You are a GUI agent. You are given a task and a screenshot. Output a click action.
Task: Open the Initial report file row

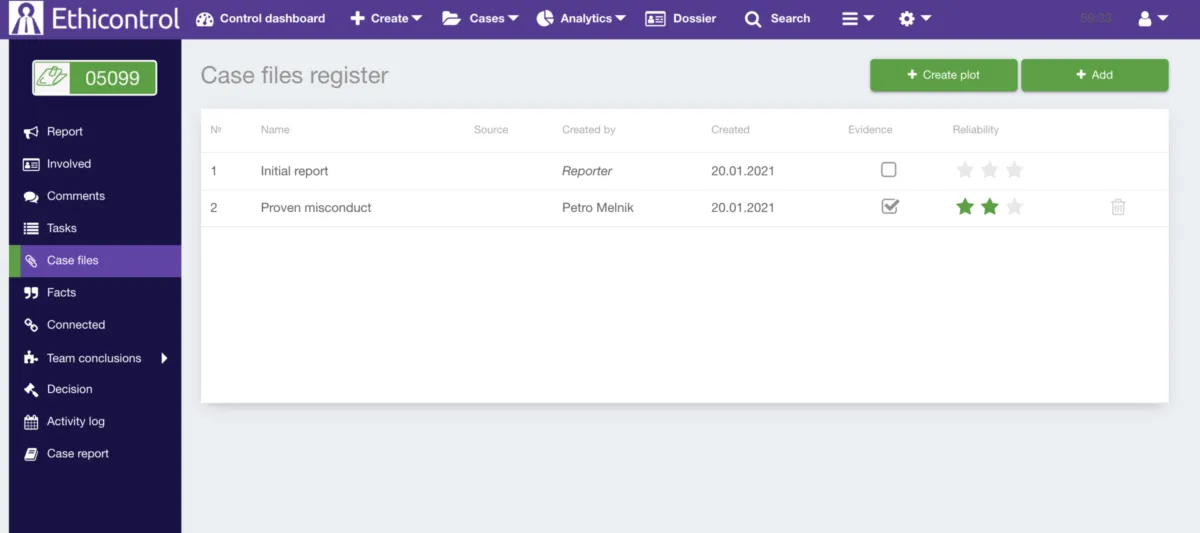click(x=684, y=171)
